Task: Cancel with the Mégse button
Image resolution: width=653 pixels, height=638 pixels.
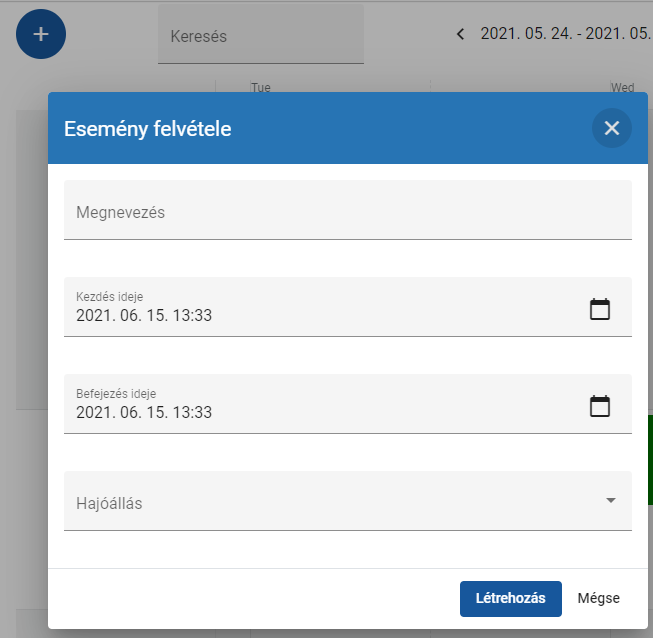Action: point(598,598)
